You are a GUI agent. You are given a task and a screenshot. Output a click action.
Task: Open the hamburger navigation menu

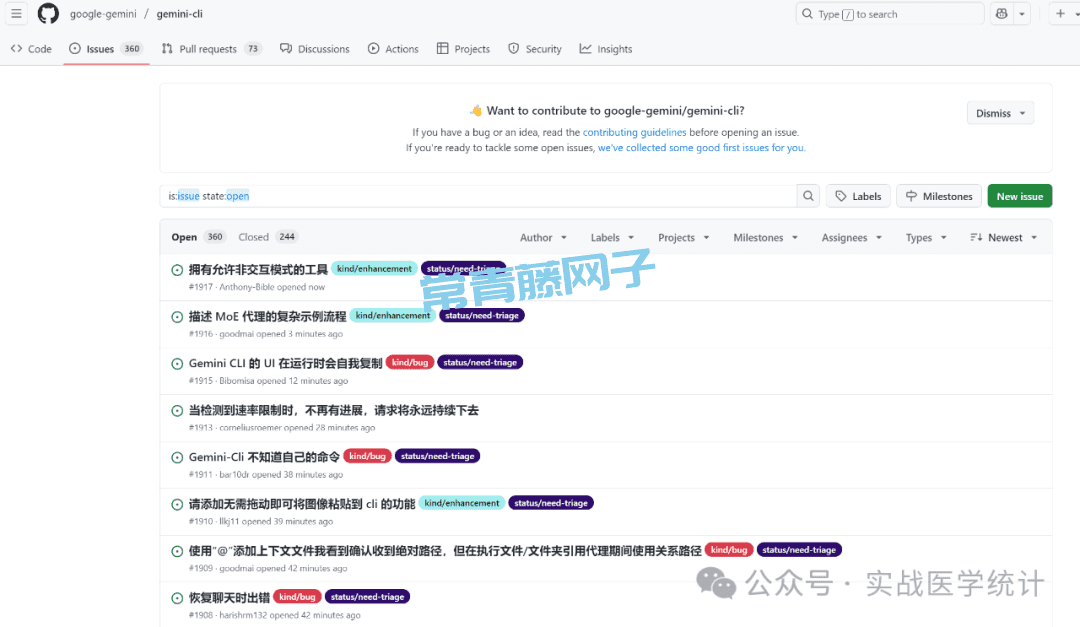17,14
